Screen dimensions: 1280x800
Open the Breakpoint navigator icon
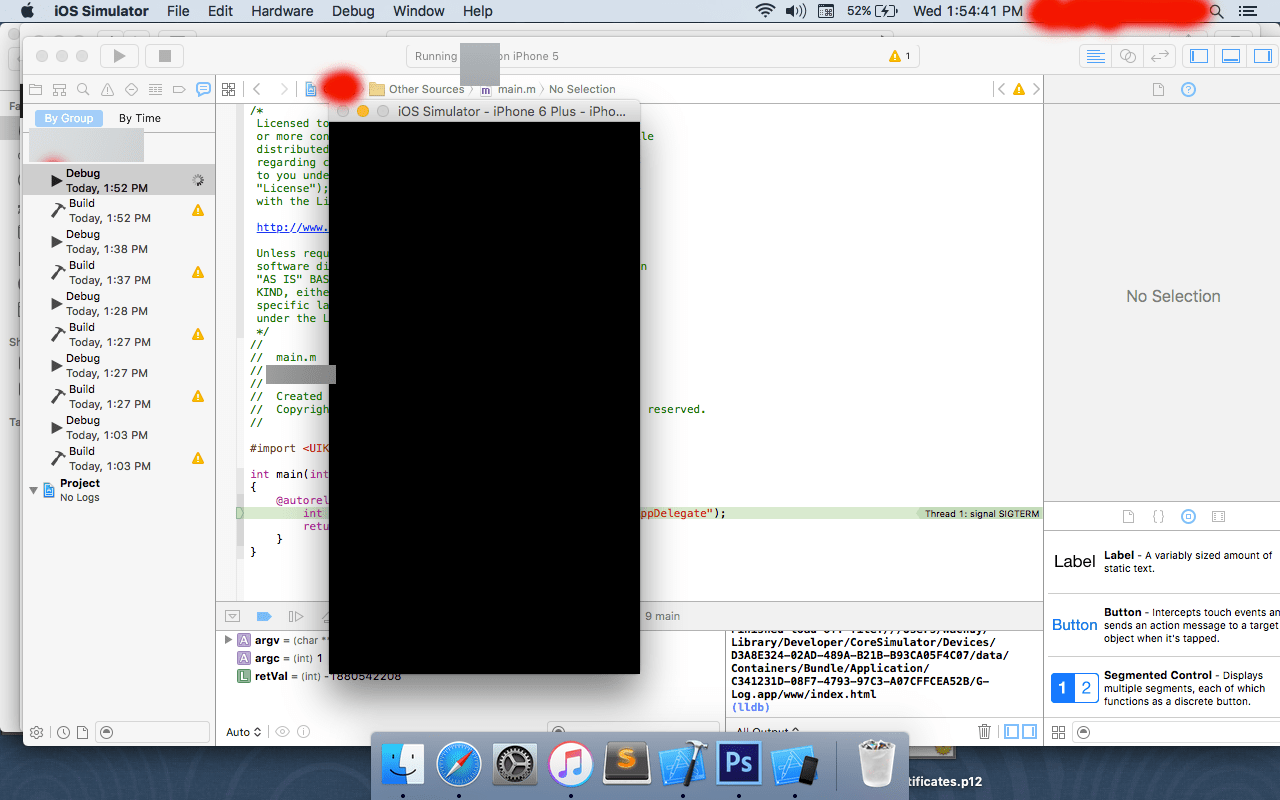pyautogui.click(x=179, y=89)
